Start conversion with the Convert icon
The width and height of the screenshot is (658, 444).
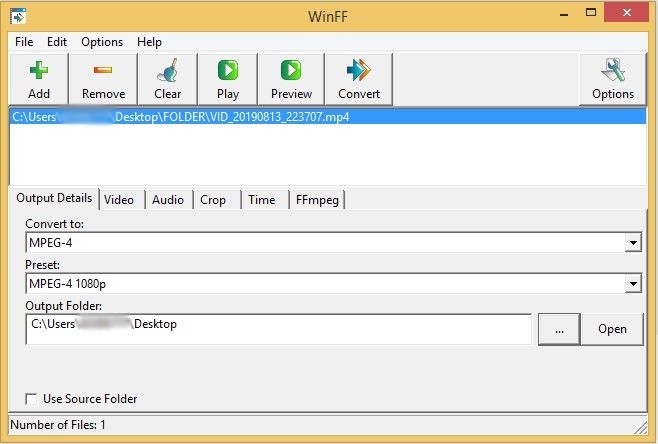359,70
